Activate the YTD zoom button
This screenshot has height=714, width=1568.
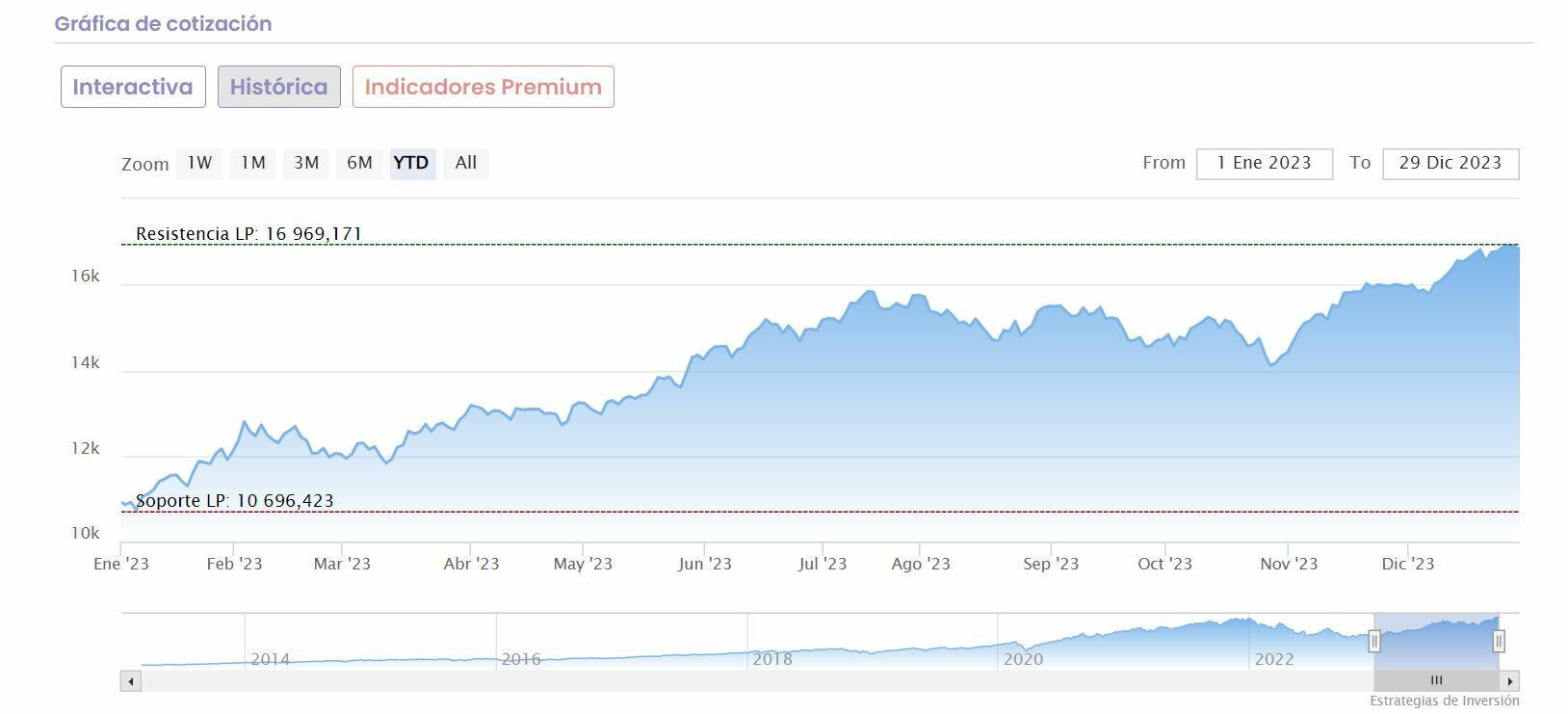[411, 163]
